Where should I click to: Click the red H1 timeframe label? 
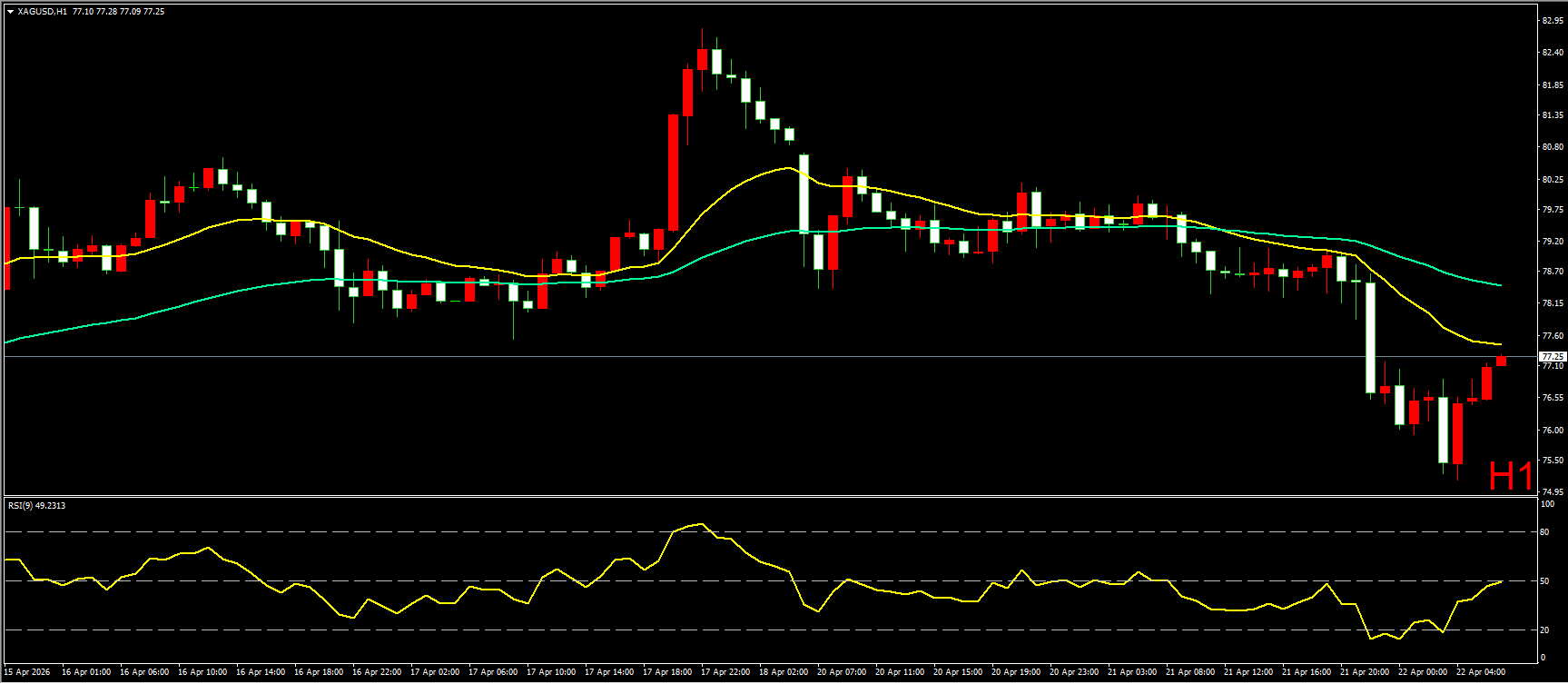(1511, 476)
